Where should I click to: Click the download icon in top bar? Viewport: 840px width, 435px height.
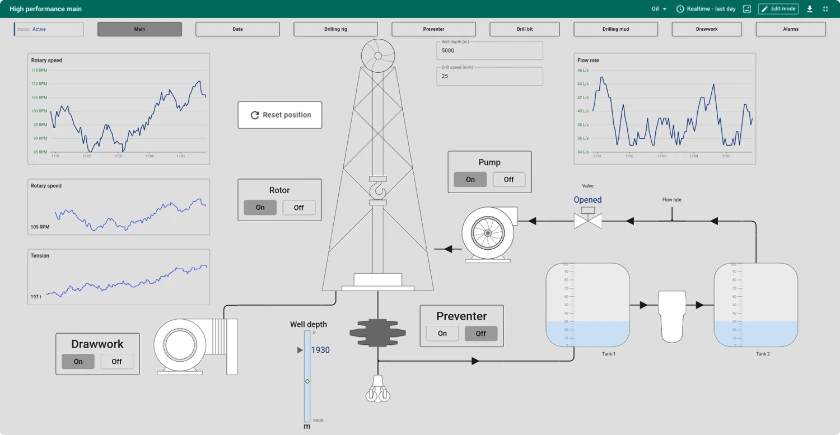tap(810, 8)
